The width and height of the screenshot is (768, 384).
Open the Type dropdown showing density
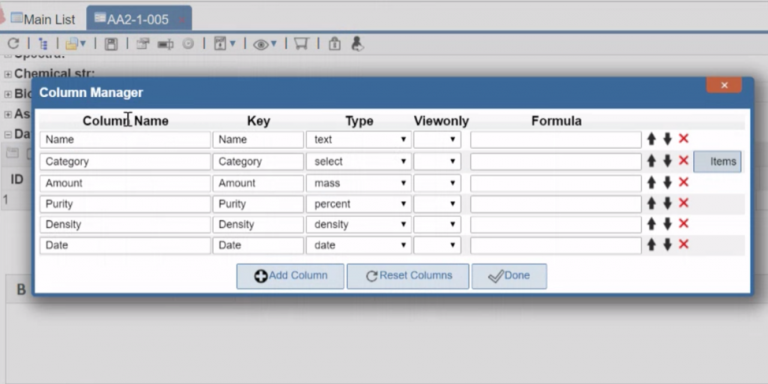(359, 224)
